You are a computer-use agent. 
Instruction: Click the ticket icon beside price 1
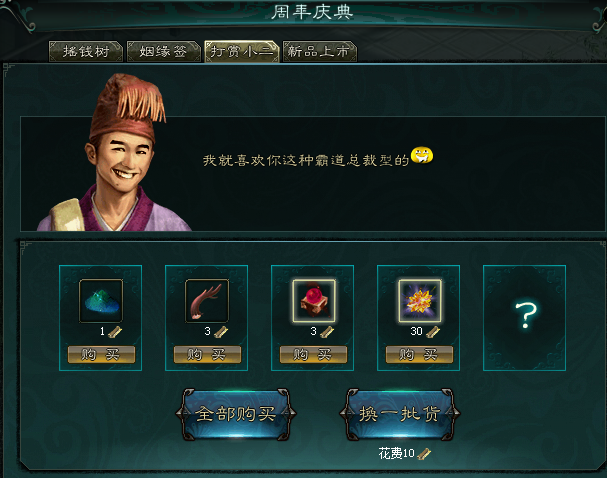[115, 332]
